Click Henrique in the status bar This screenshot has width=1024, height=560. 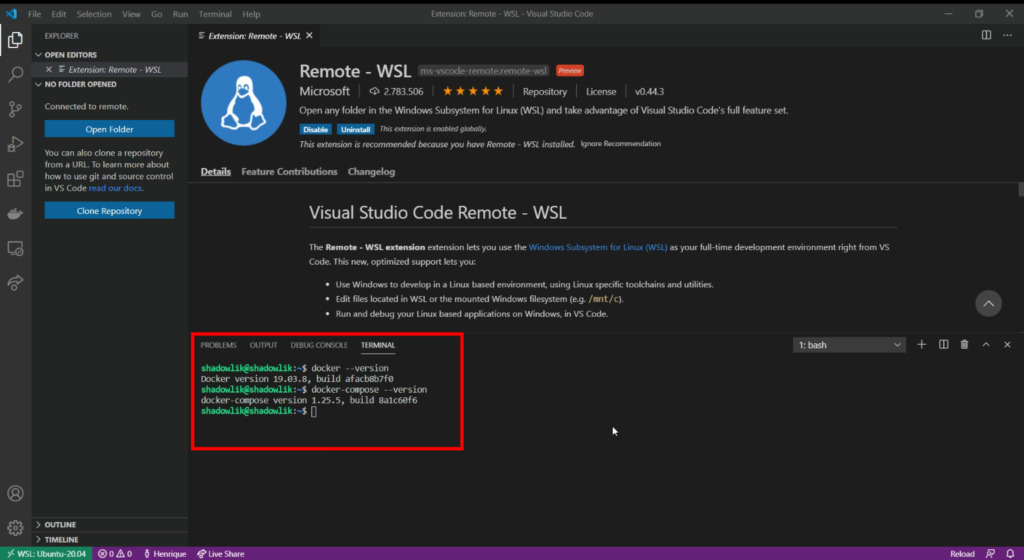(165, 553)
